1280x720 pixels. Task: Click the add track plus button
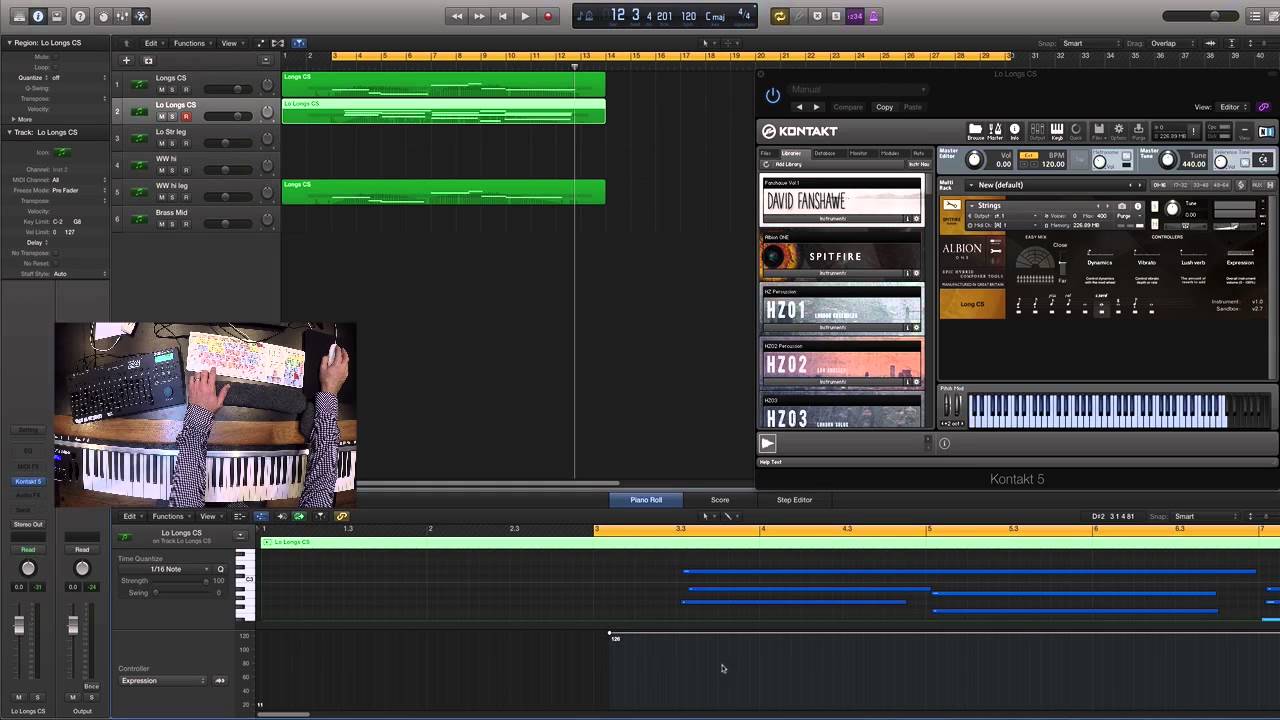126,60
